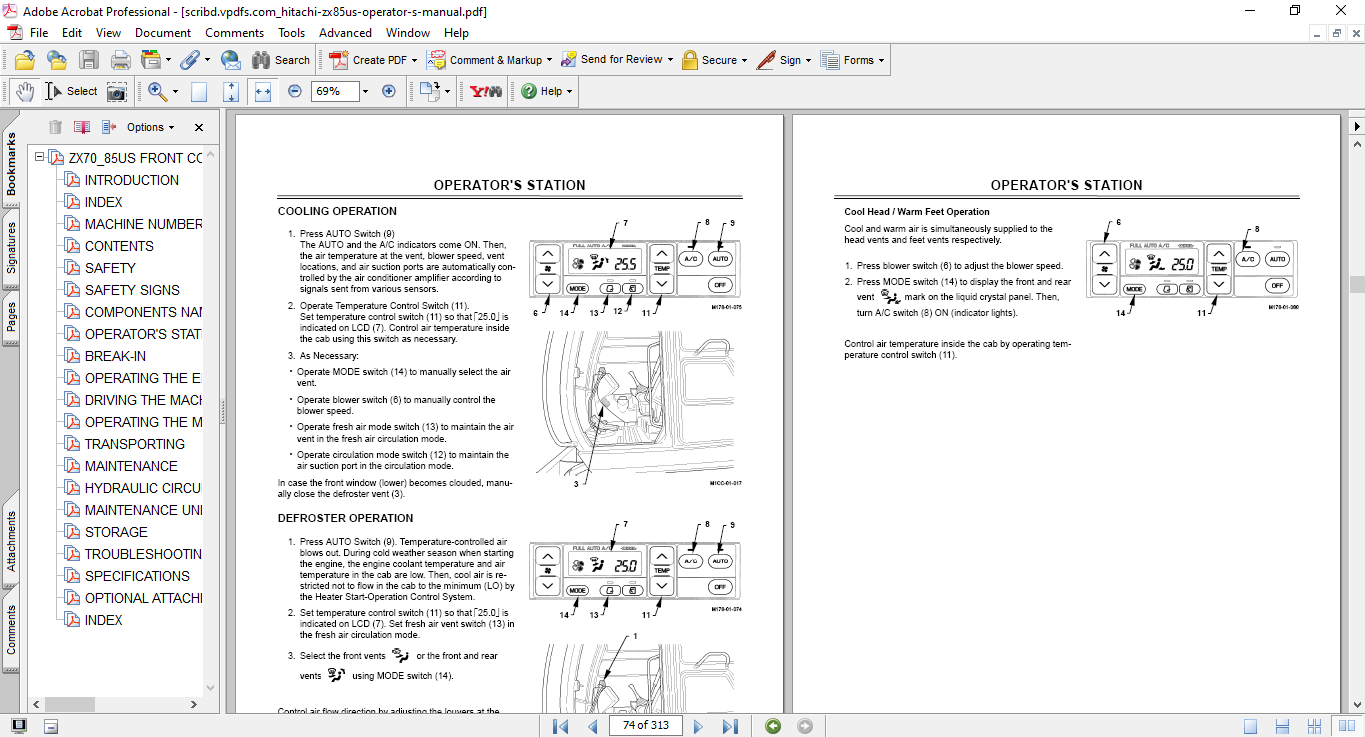Click the Save disk icon
The height and width of the screenshot is (737, 1365).
tap(88, 60)
